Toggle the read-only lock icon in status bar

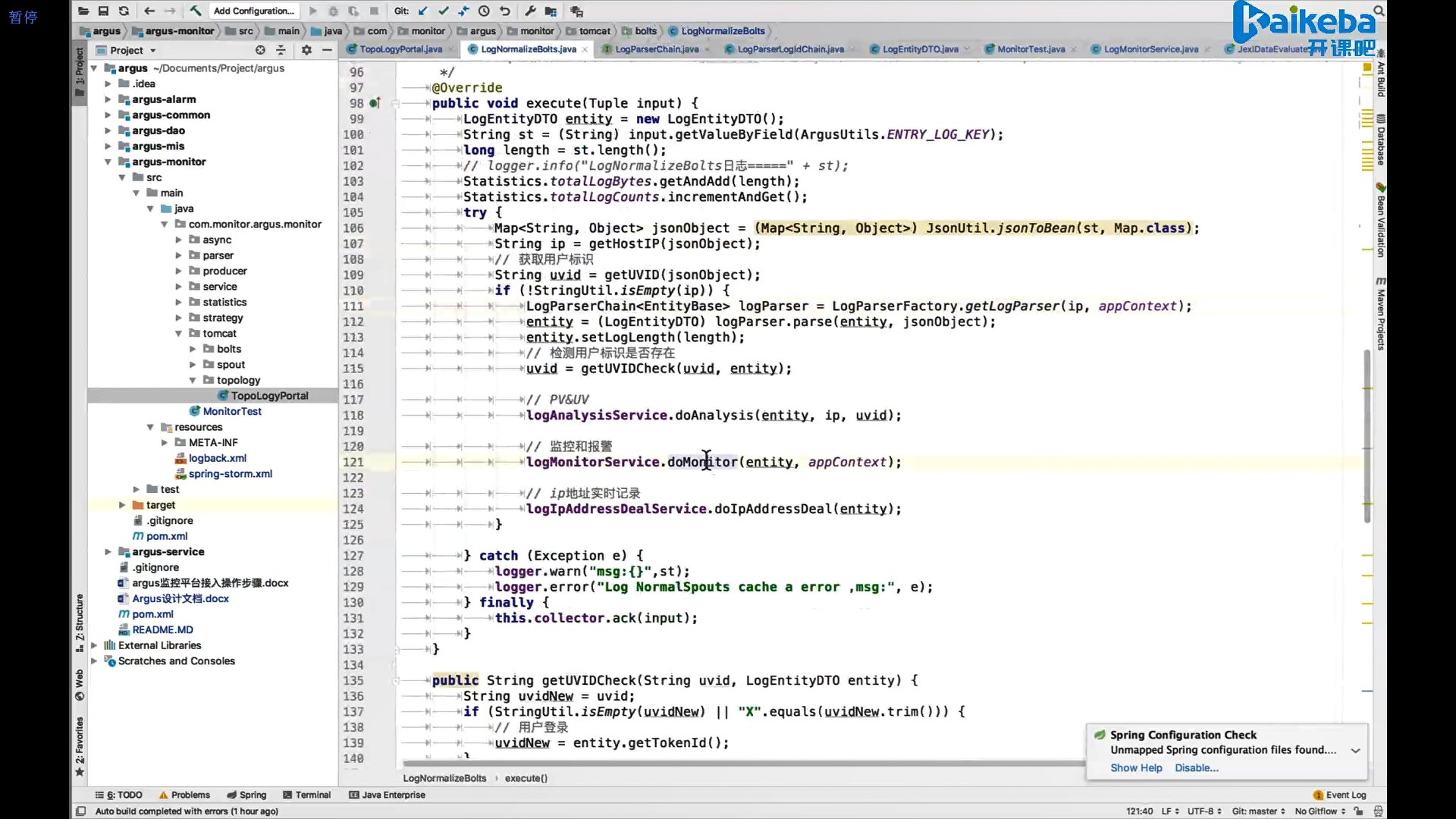(1359, 811)
